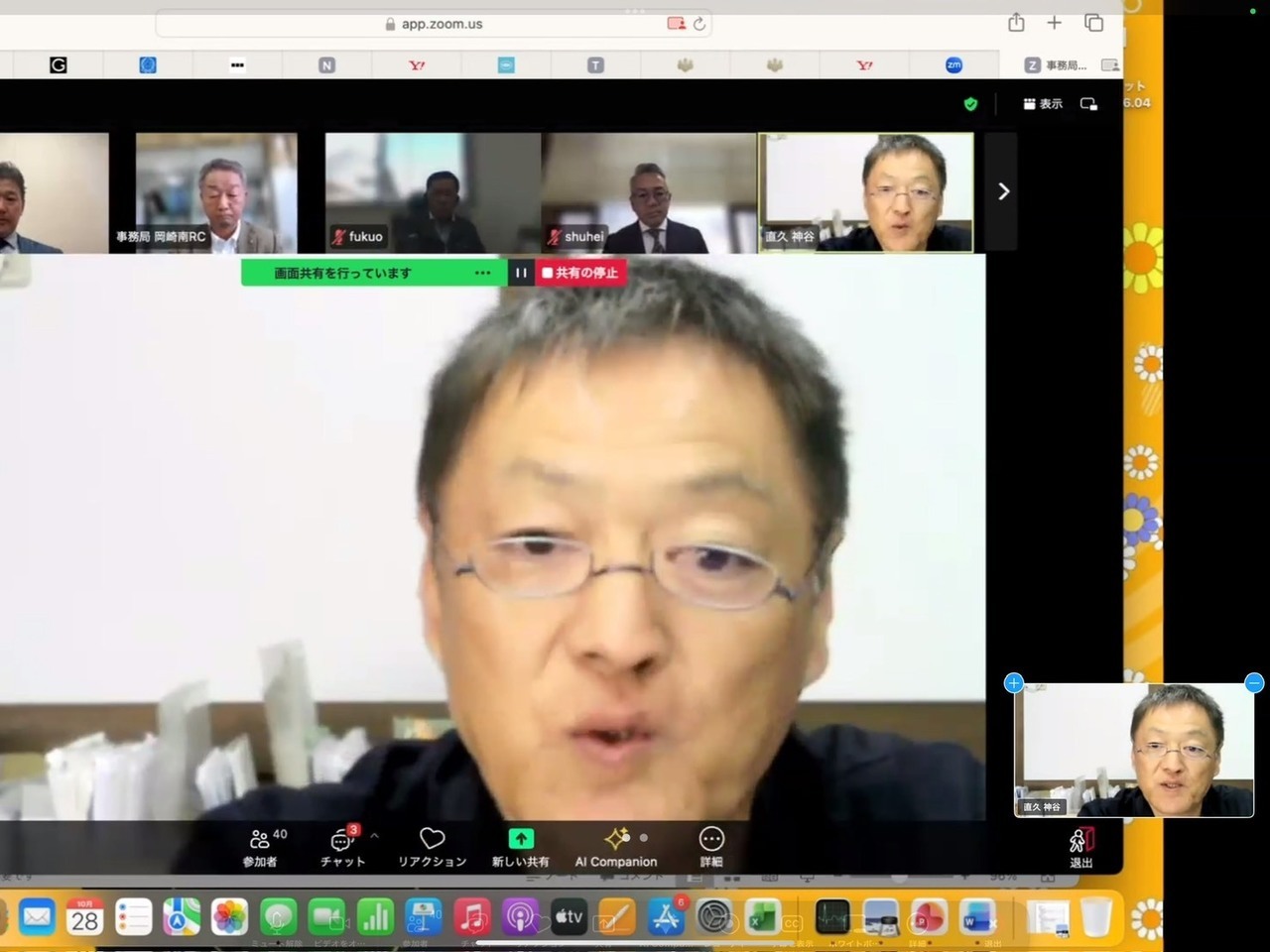Select the shuhei participant video thumbnail

pyautogui.click(x=649, y=192)
